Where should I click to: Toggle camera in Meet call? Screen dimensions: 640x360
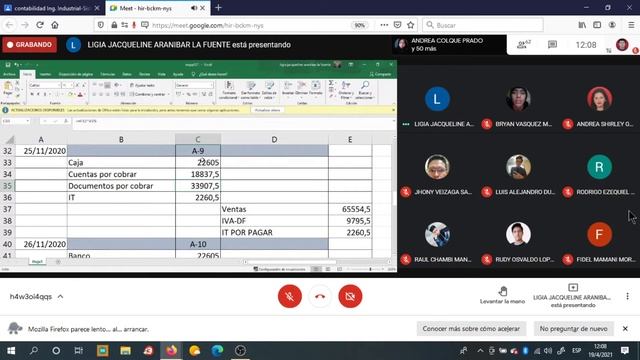tap(350, 296)
